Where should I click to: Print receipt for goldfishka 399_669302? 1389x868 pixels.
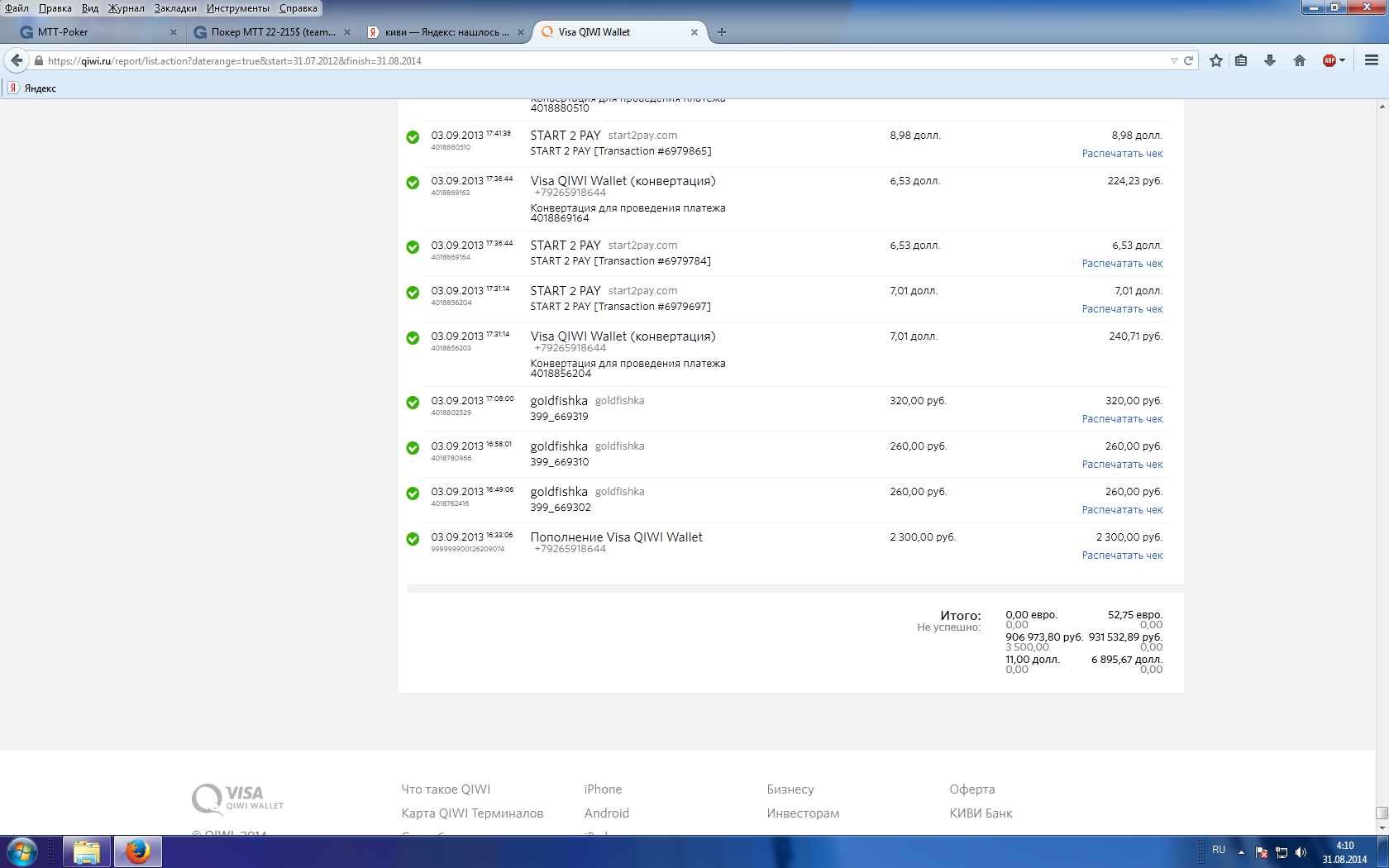(x=1122, y=510)
